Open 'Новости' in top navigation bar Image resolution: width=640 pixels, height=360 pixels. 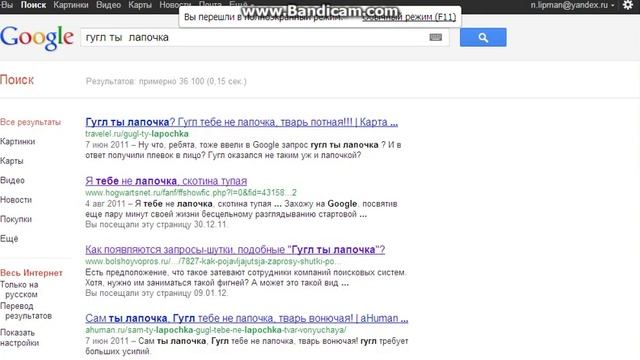tap(175, 5)
